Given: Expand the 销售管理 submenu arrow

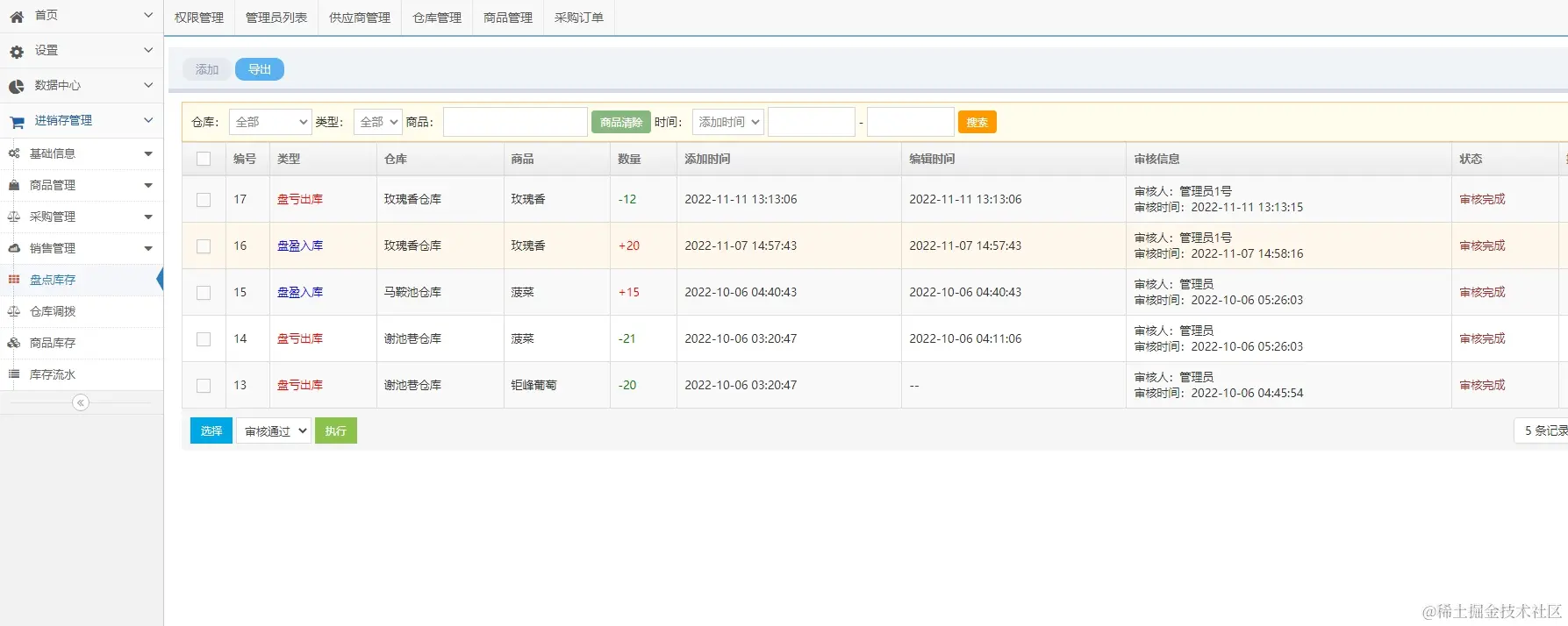Looking at the screenshot, I should click(x=148, y=249).
